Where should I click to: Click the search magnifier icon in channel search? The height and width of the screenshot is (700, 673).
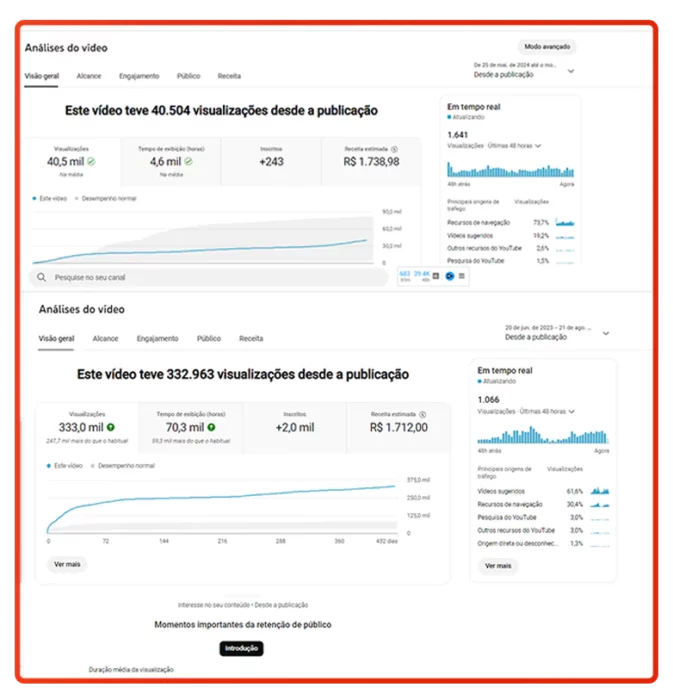pos(41,277)
